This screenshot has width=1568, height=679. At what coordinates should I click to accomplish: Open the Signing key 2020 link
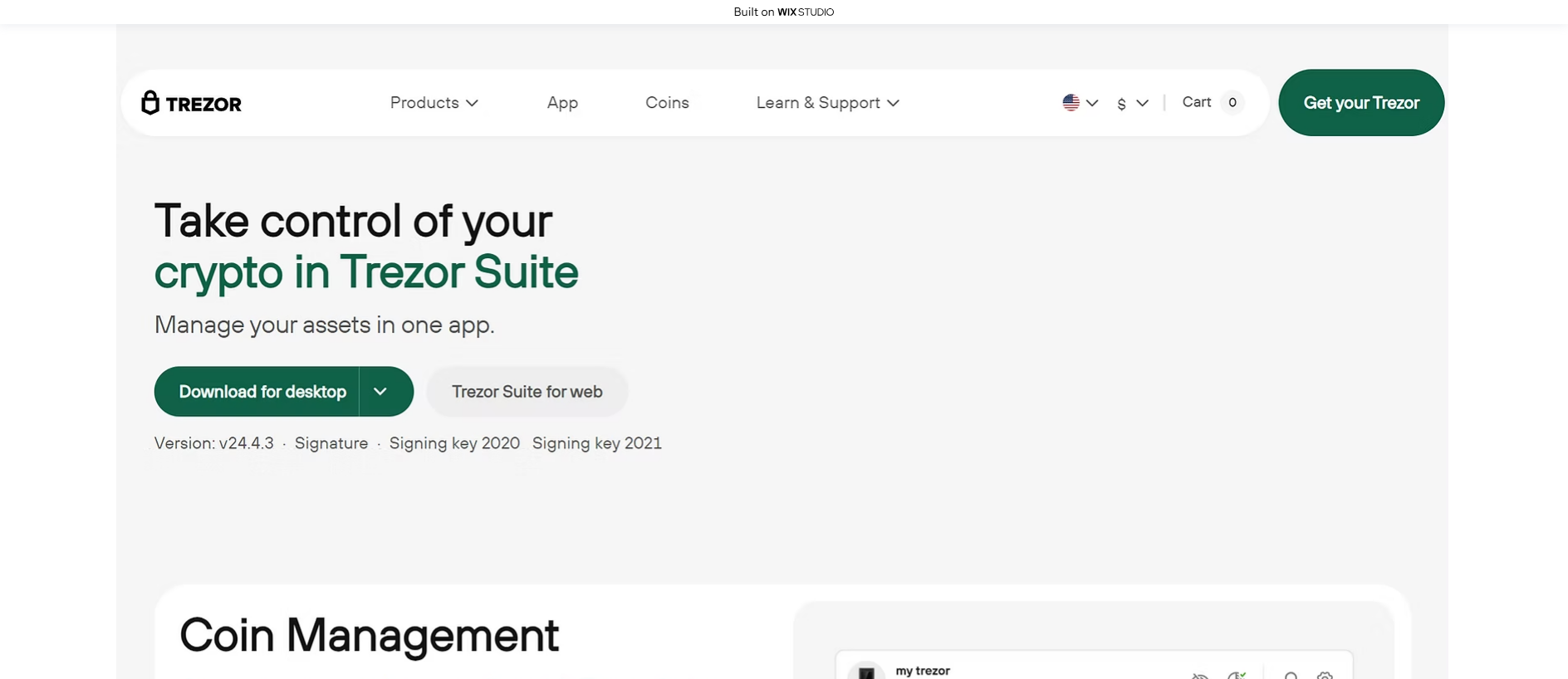pos(454,443)
